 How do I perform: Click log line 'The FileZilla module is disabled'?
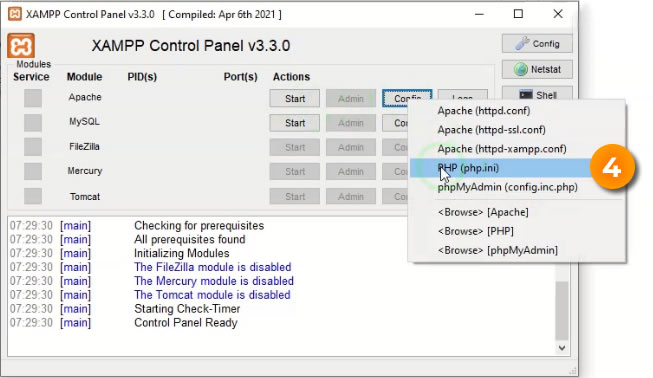(x=213, y=267)
